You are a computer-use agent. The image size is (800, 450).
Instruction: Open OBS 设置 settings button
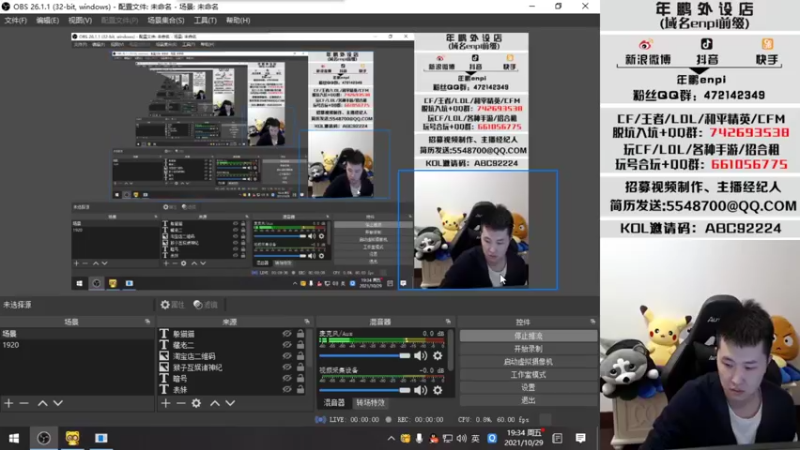(x=528, y=387)
